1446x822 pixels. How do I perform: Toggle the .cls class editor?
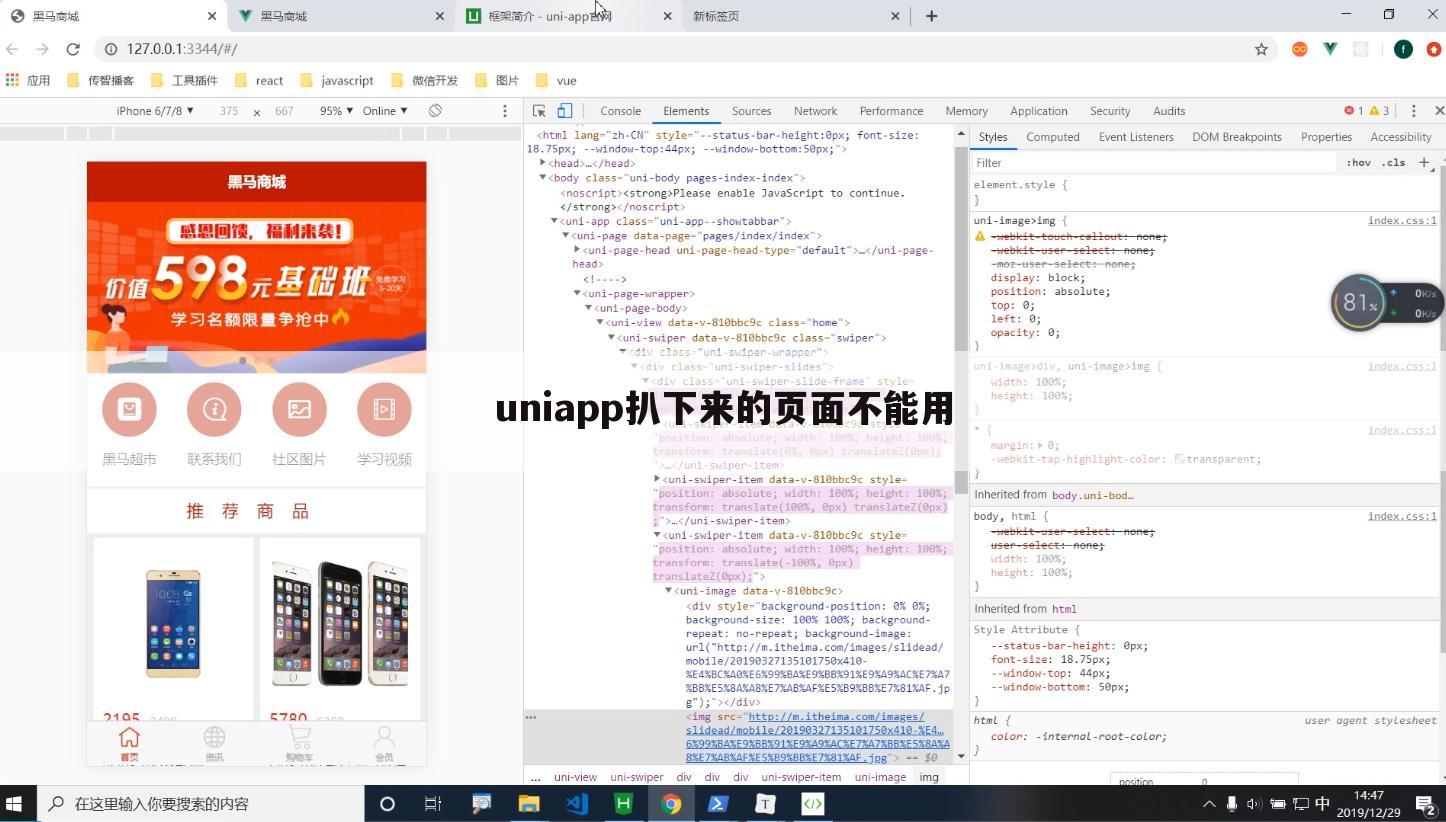click(x=1393, y=162)
